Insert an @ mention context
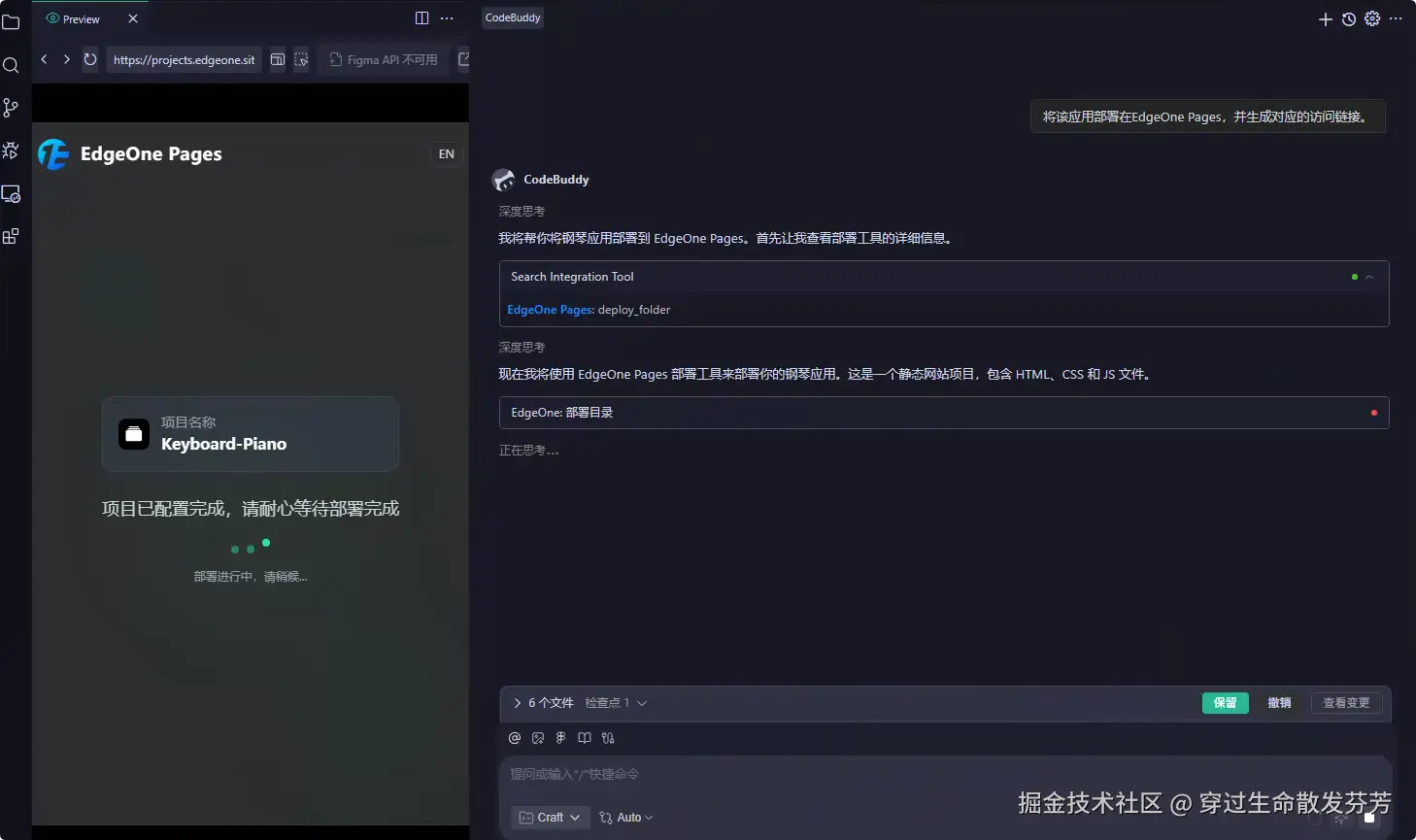This screenshot has height=840, width=1416. click(x=515, y=738)
